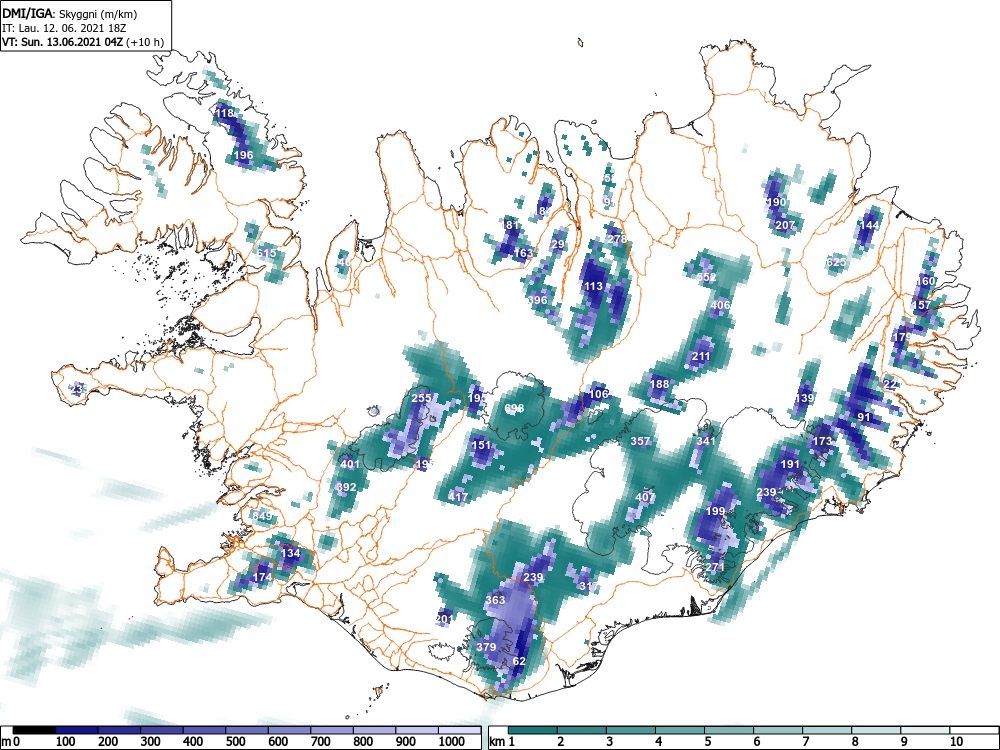The width and height of the screenshot is (1000, 750).
Task: Click the visibility value '363' on the map
Action: pyautogui.click(x=495, y=600)
